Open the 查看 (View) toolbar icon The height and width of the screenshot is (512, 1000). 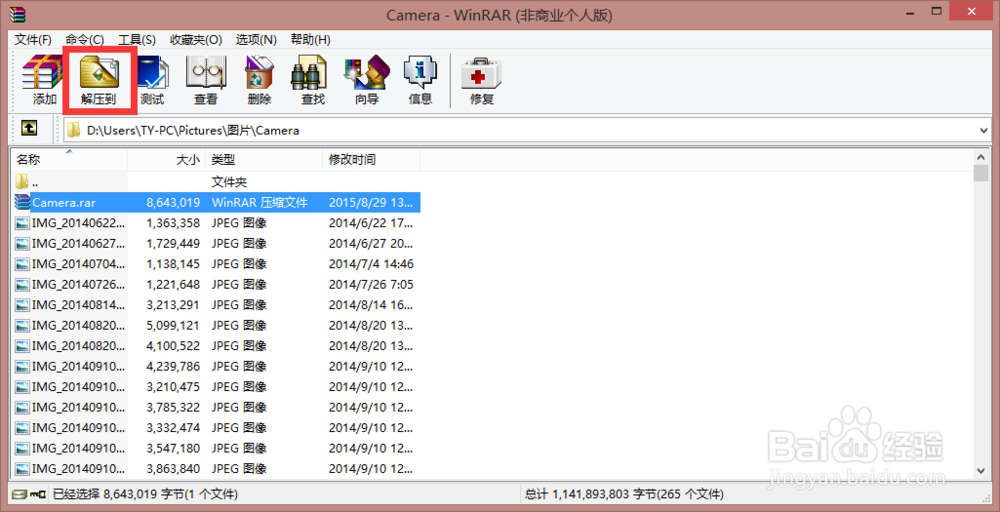(206, 80)
